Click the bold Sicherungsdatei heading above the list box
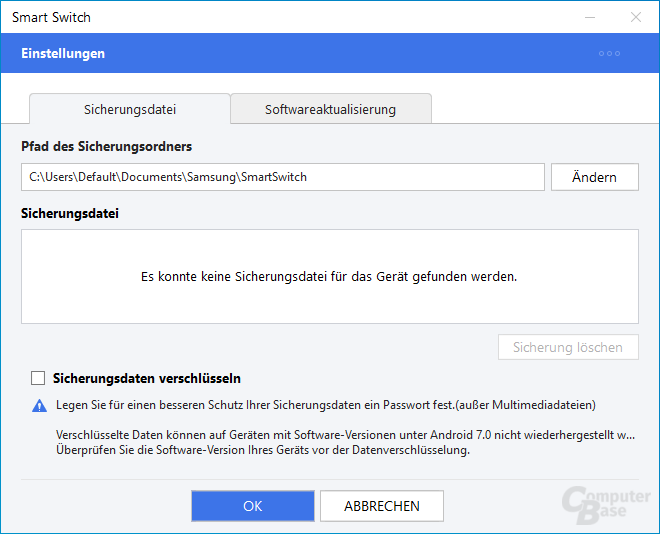 click(70, 213)
